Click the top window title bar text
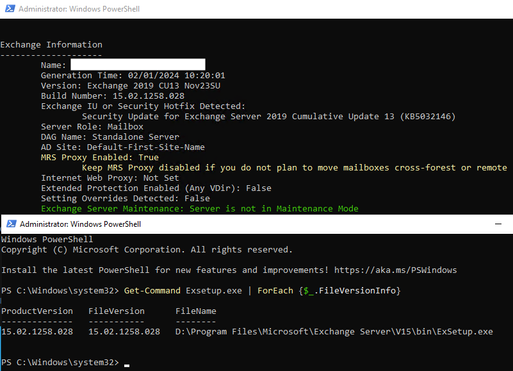The height and width of the screenshot is (371, 513). (x=79, y=9)
